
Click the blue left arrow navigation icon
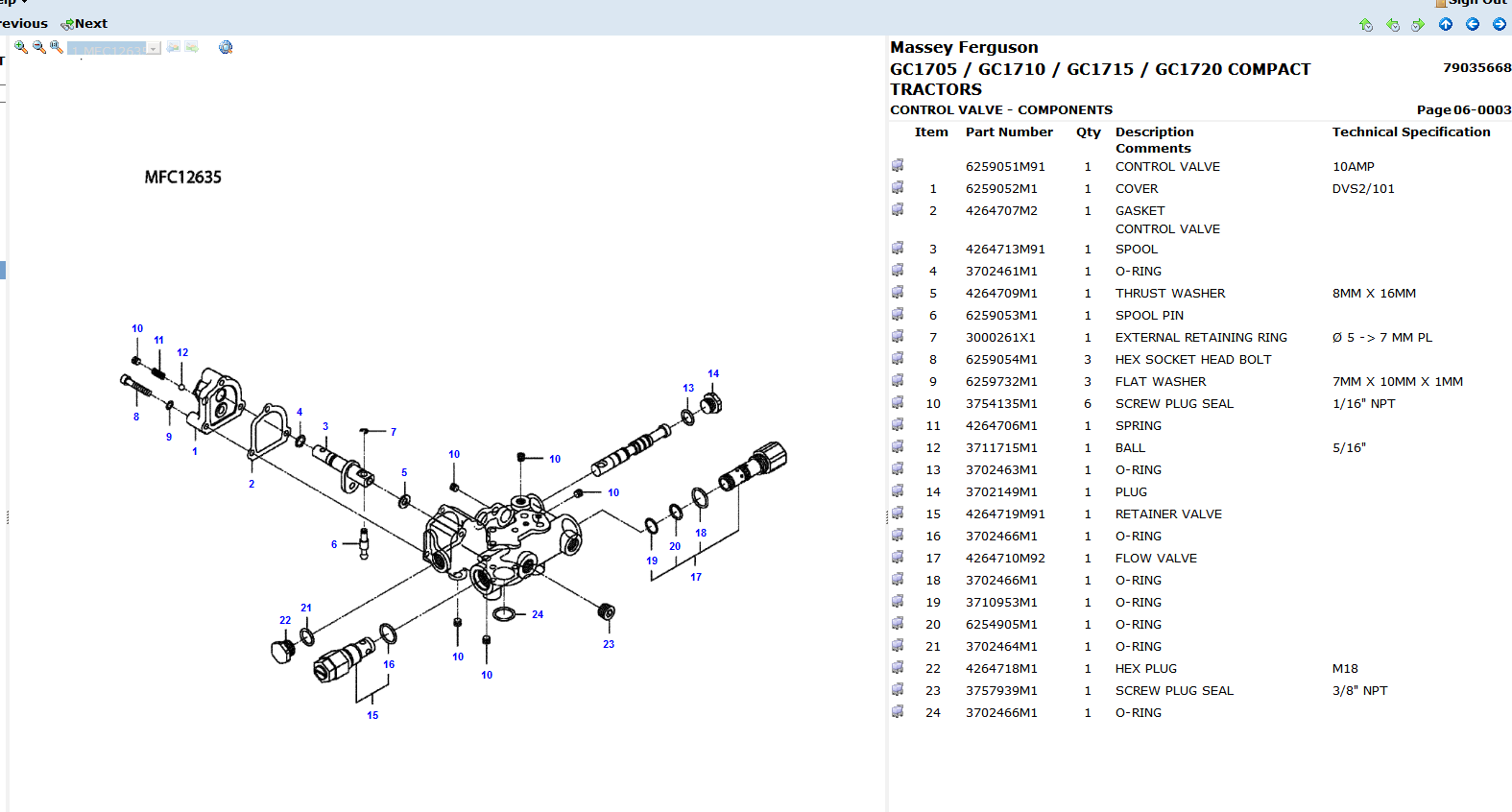[1473, 24]
